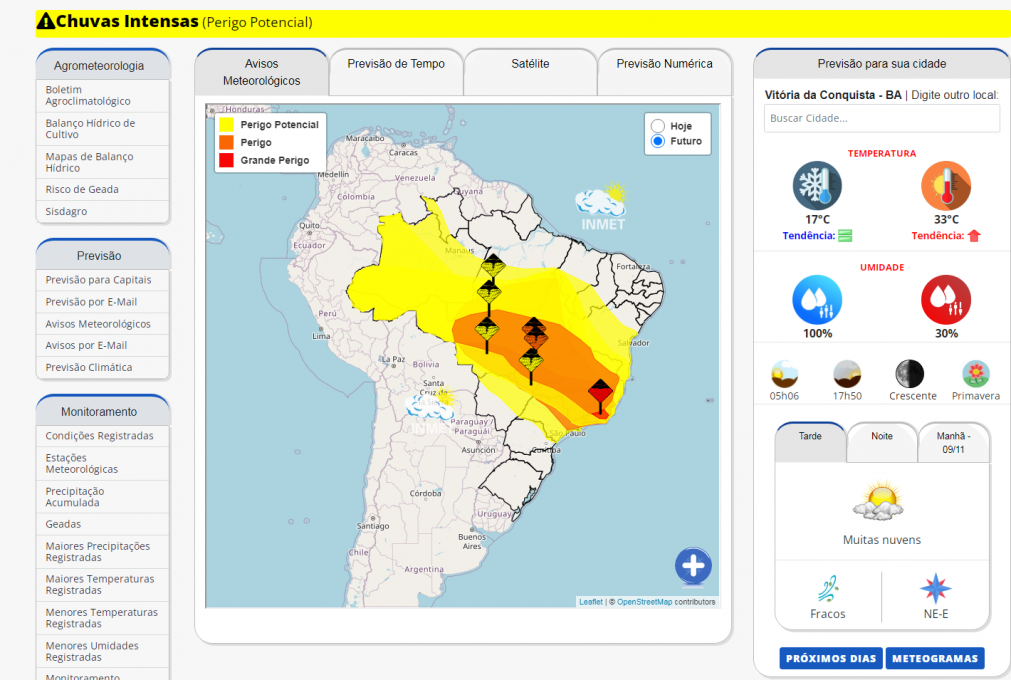The height and width of the screenshot is (680, 1011).
Task: Click the red warning marker near Rio de Janeiro
Action: 599,392
